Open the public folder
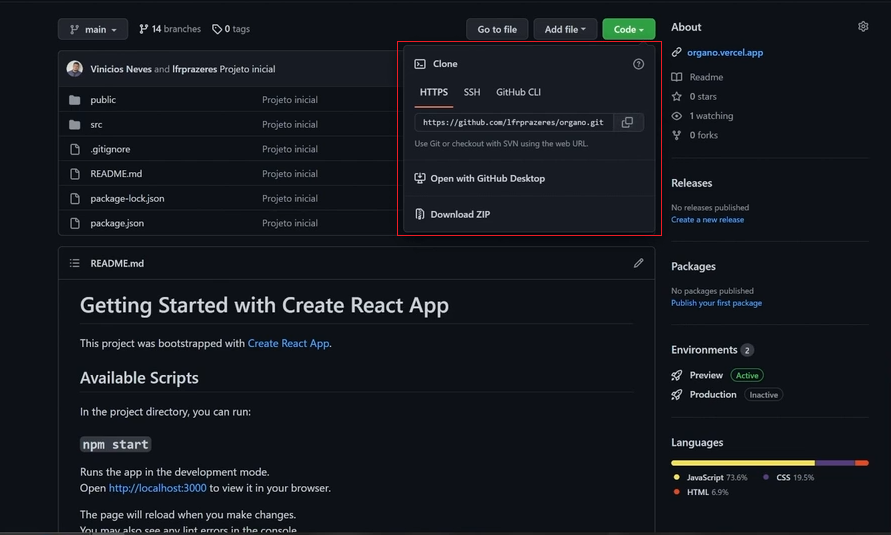 (103, 99)
